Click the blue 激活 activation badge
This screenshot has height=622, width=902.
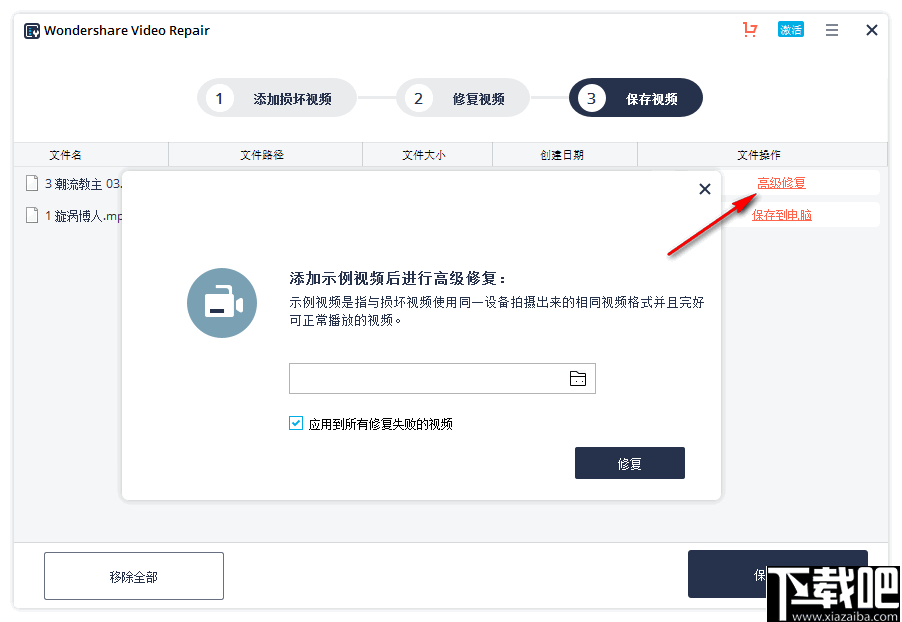790,30
